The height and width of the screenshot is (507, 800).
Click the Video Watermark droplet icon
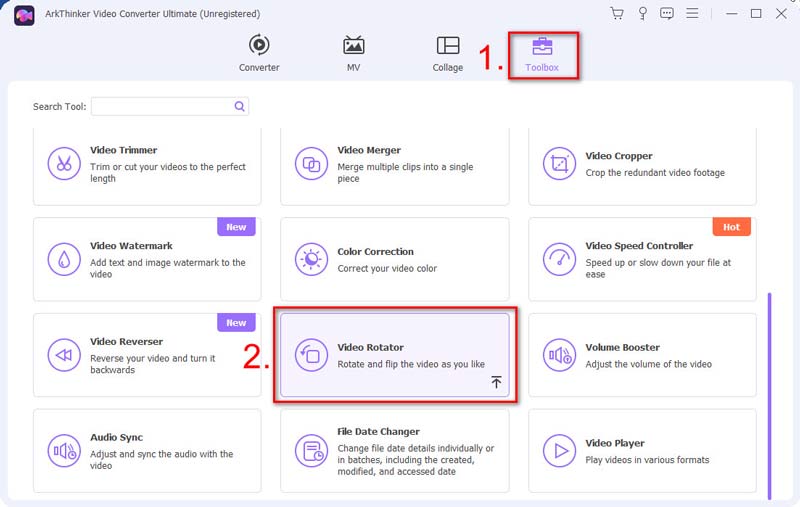pos(64,259)
